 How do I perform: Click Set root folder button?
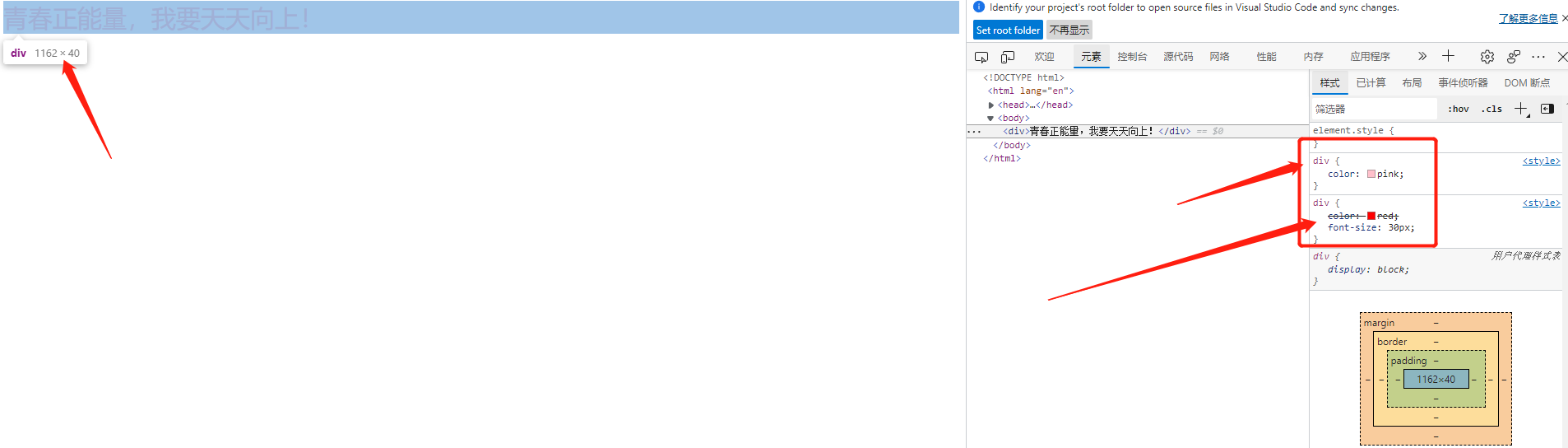[x=1008, y=30]
